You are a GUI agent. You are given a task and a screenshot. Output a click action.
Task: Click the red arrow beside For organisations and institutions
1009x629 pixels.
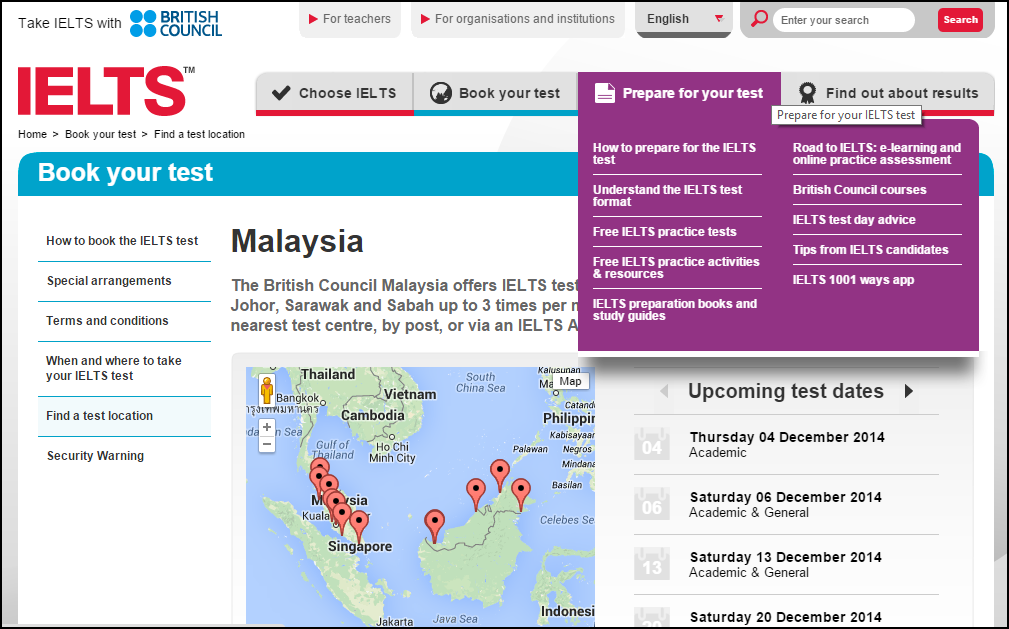tap(425, 19)
